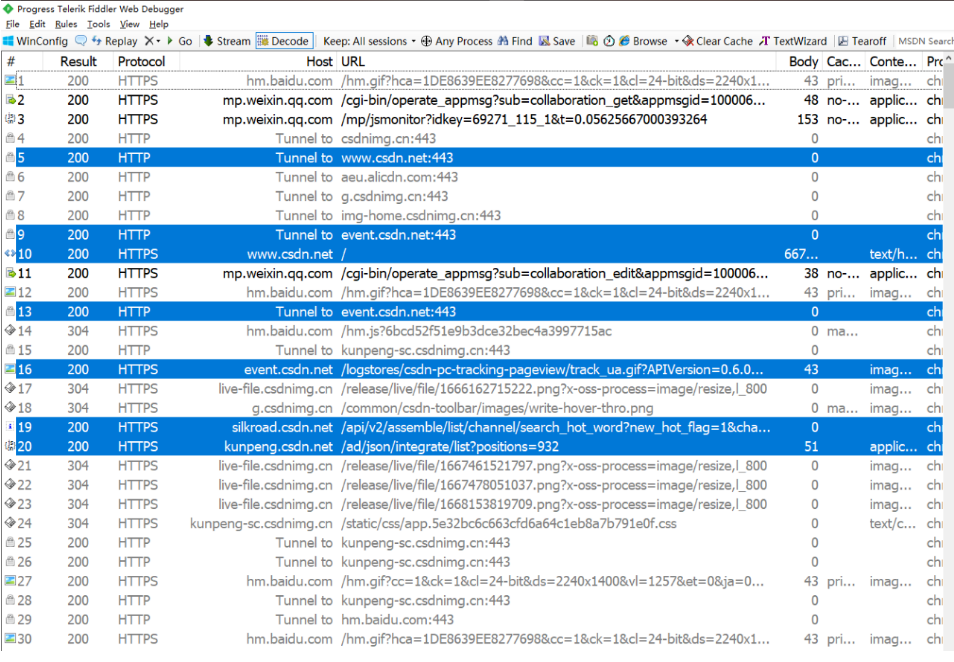
Task: Sort by the Protocol column header
Action: coord(147,61)
